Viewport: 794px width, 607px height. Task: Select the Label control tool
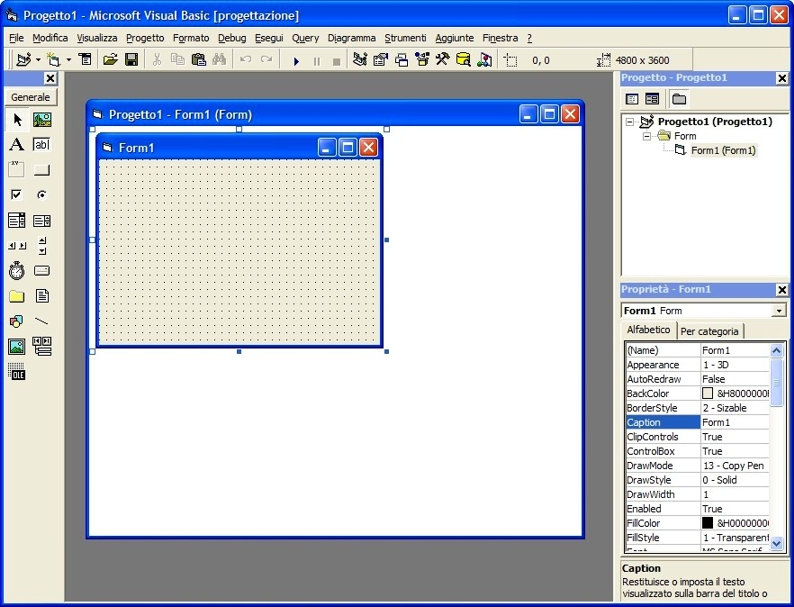click(x=17, y=145)
